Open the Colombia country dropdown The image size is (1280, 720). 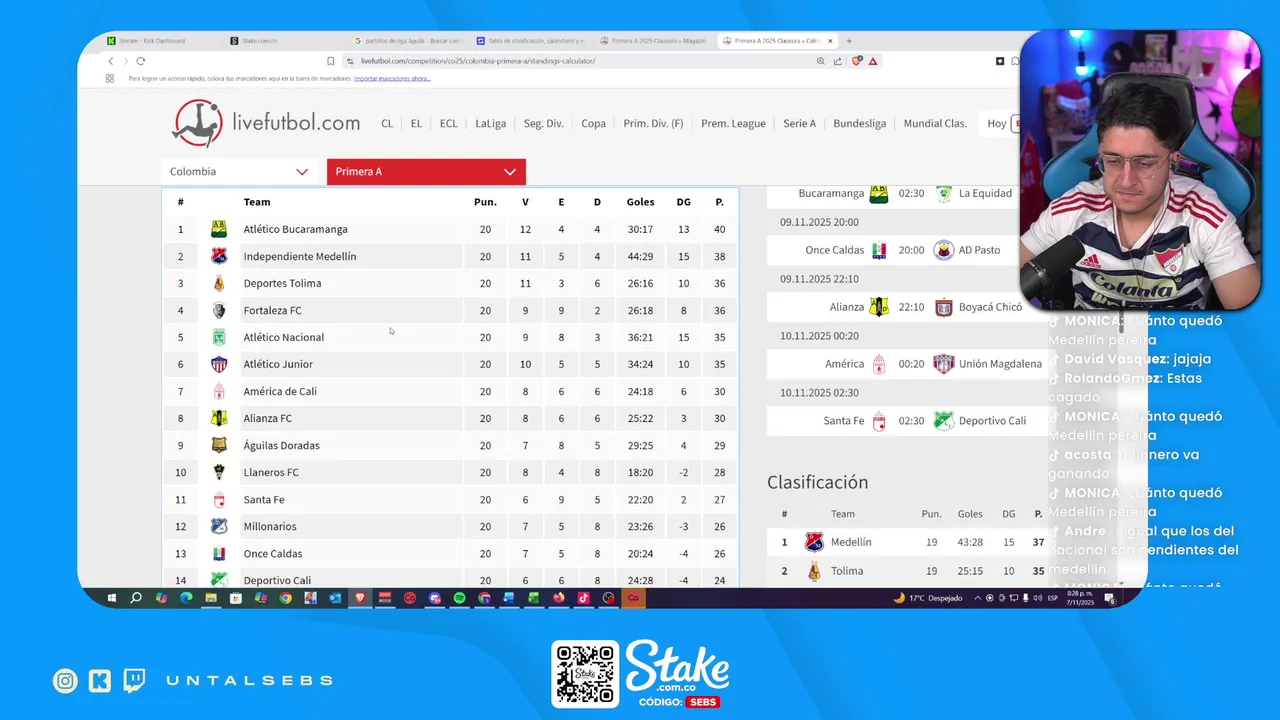239,172
